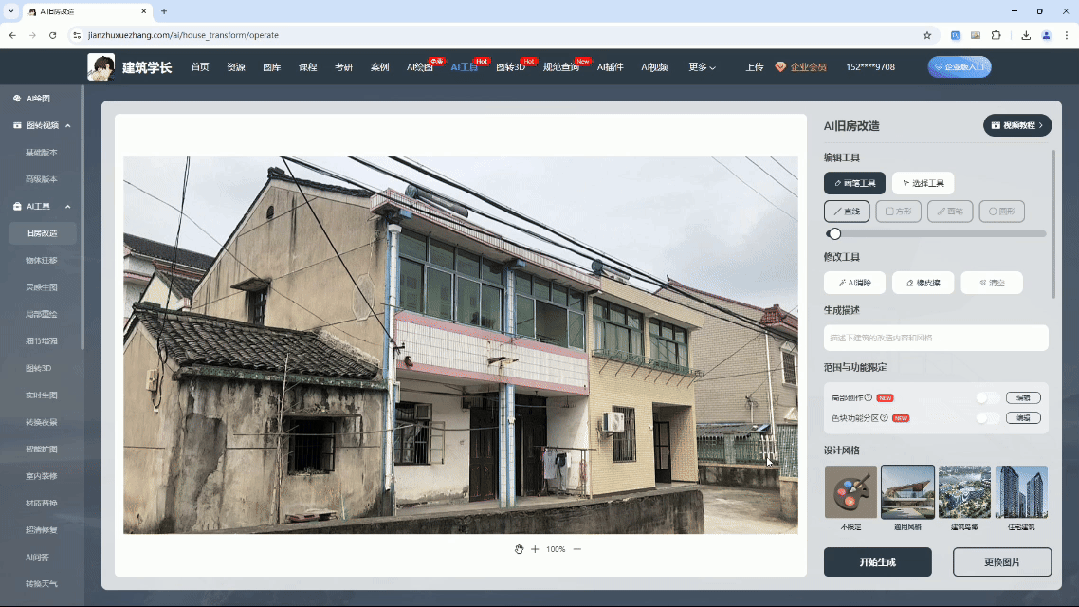
Task: Expand the 更多 dropdown in navigation
Action: [702, 67]
